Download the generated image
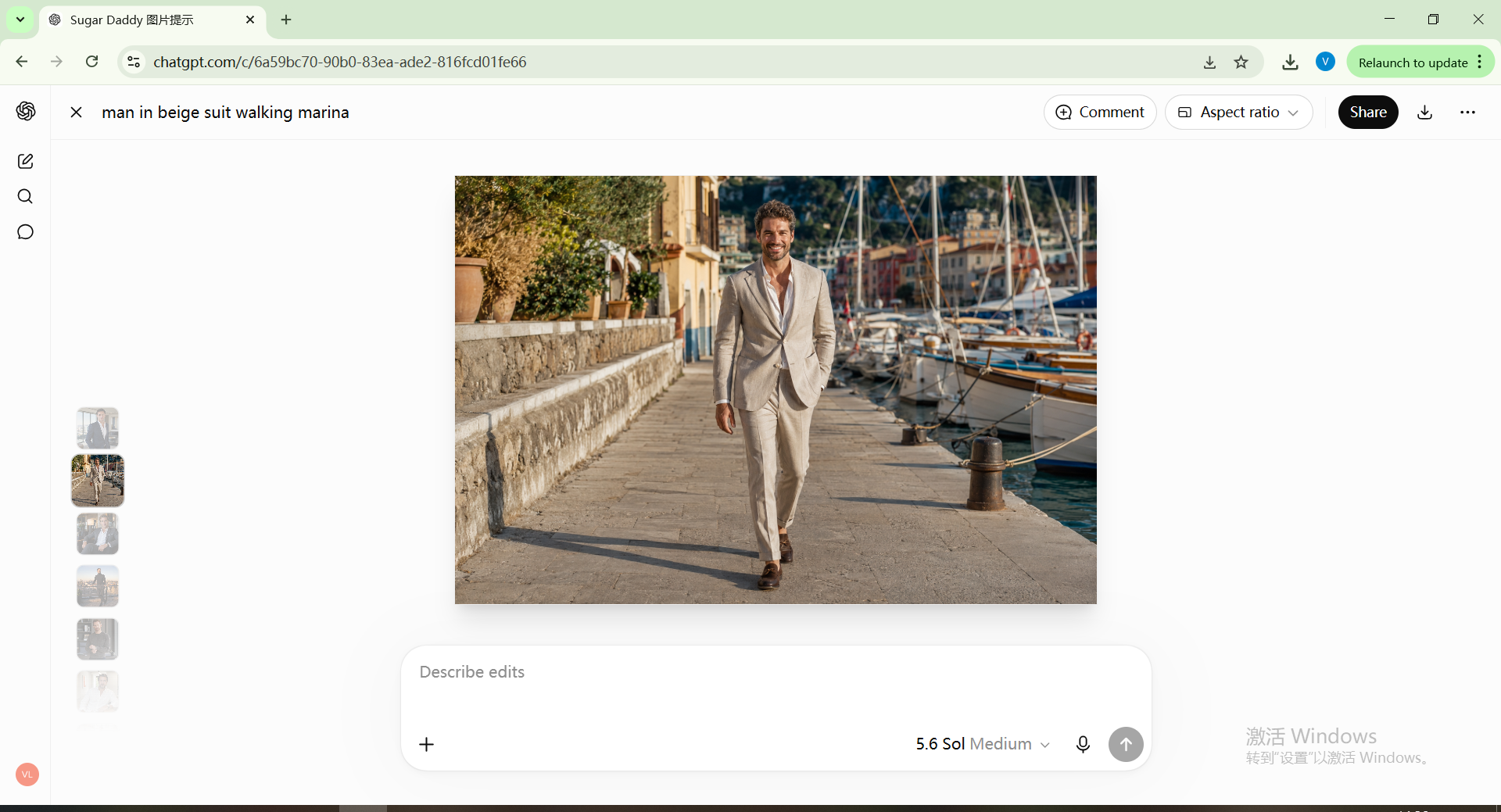The image size is (1501, 812). 1425,113
